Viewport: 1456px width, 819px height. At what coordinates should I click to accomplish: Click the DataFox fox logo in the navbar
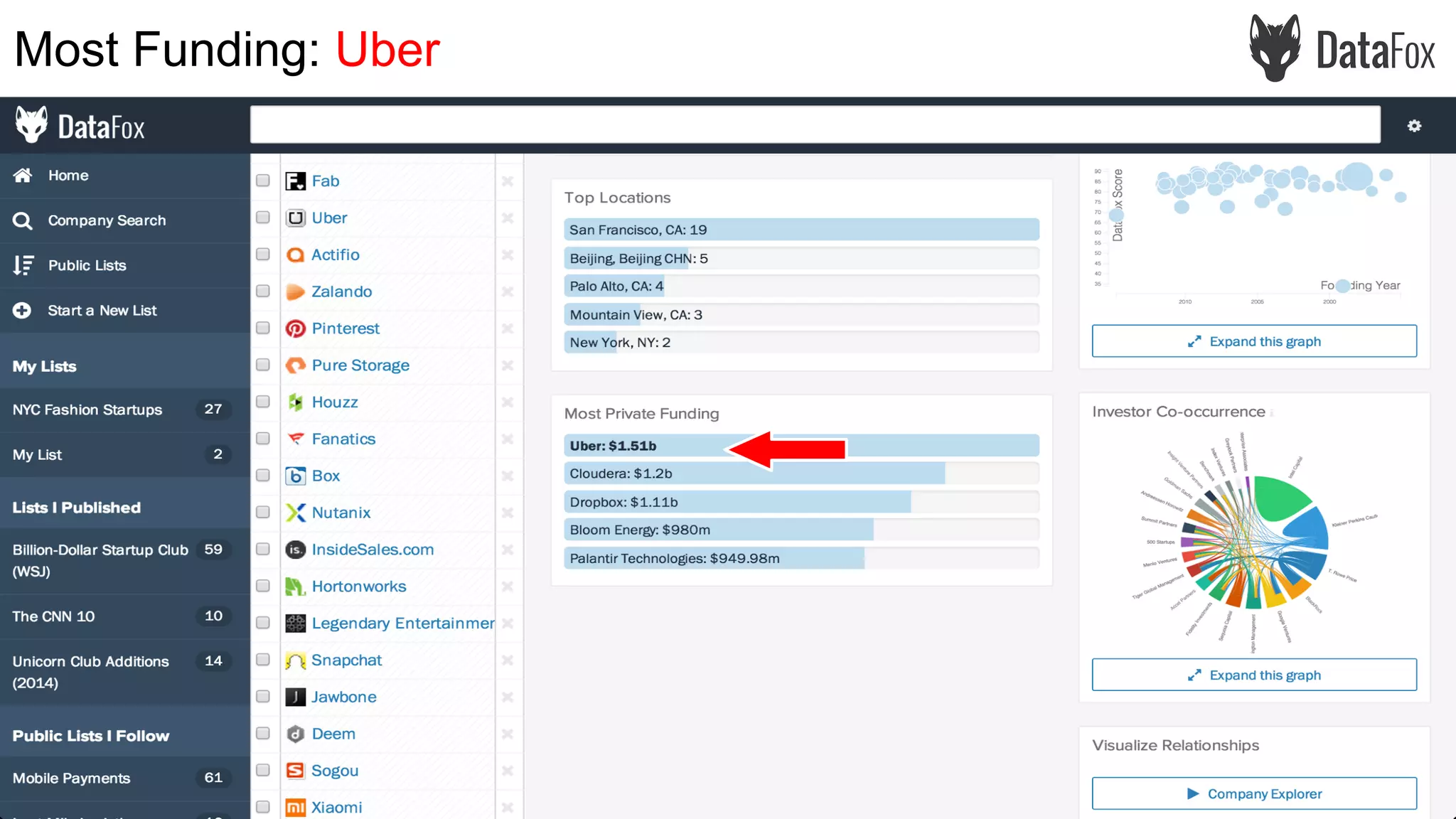coord(31,125)
